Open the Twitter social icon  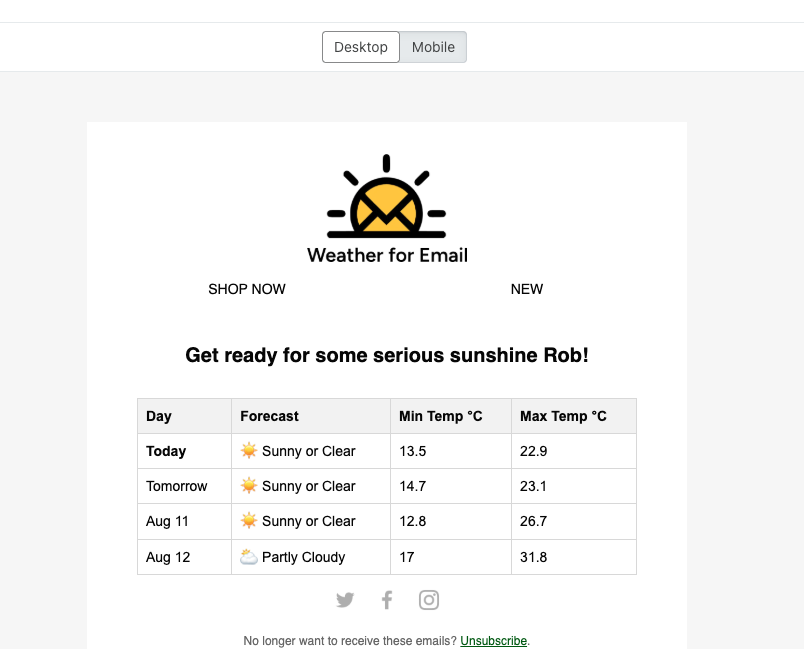(x=345, y=600)
